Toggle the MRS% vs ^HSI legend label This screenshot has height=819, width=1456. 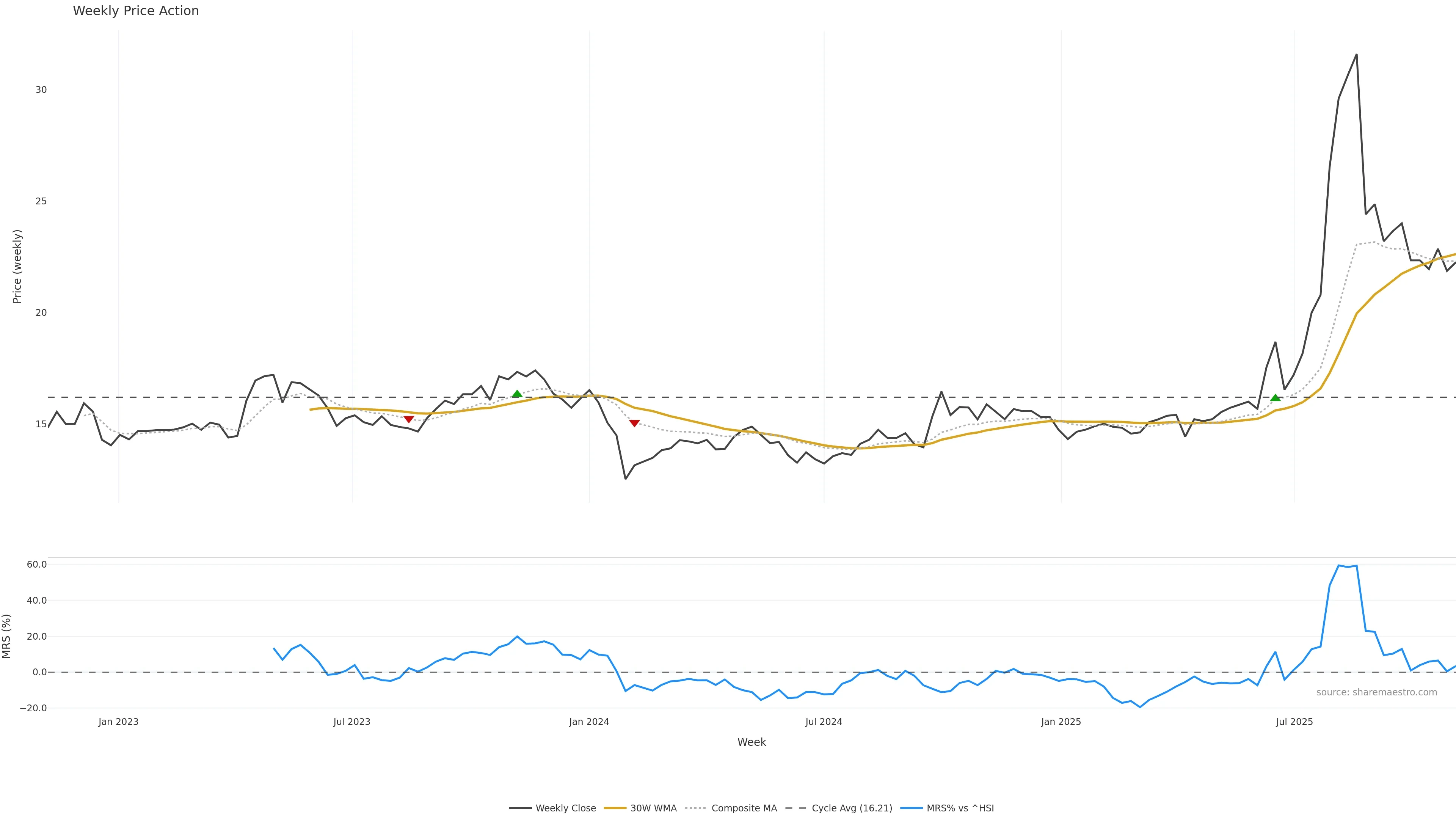(x=960, y=808)
